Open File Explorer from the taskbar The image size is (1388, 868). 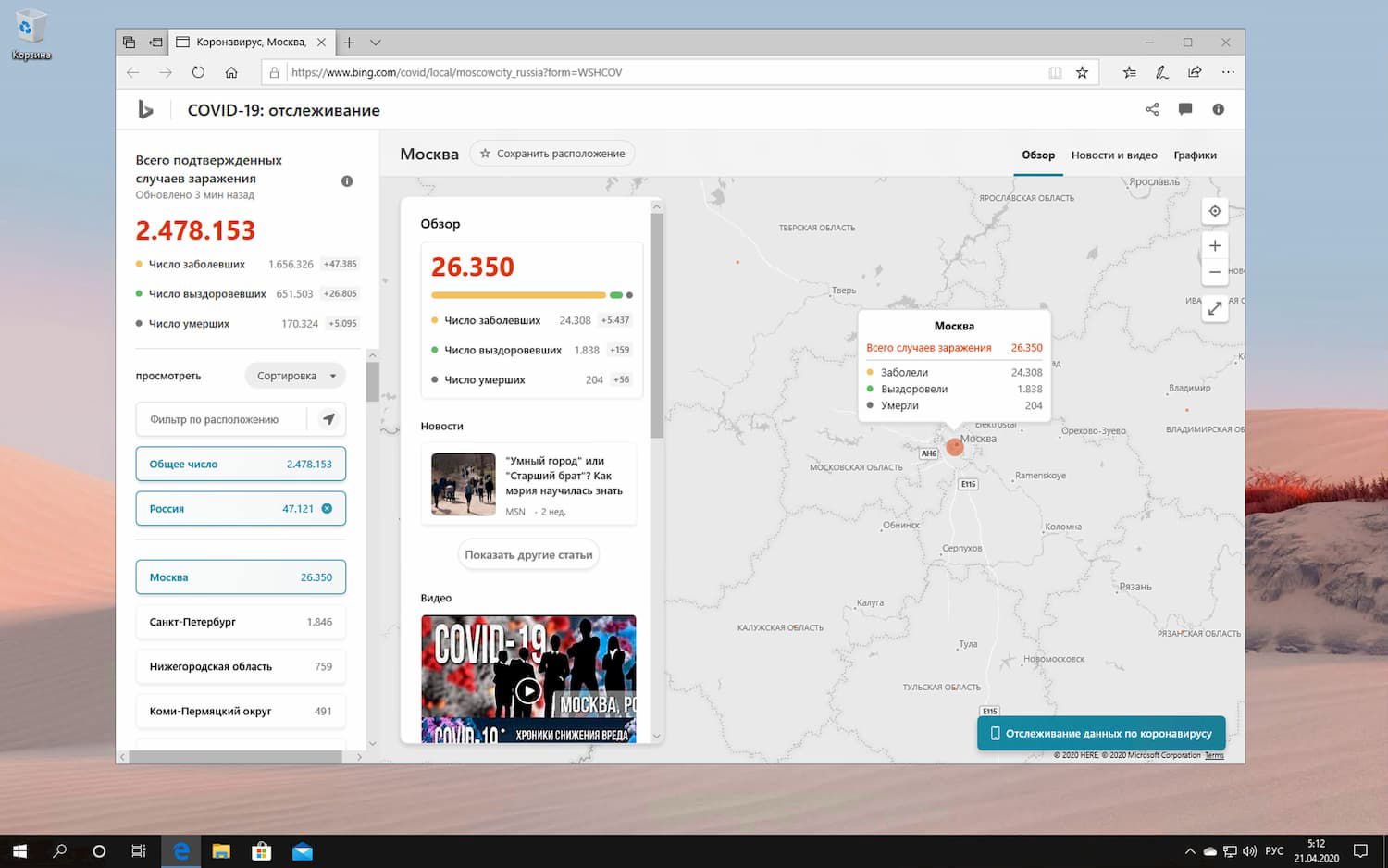coord(221,851)
